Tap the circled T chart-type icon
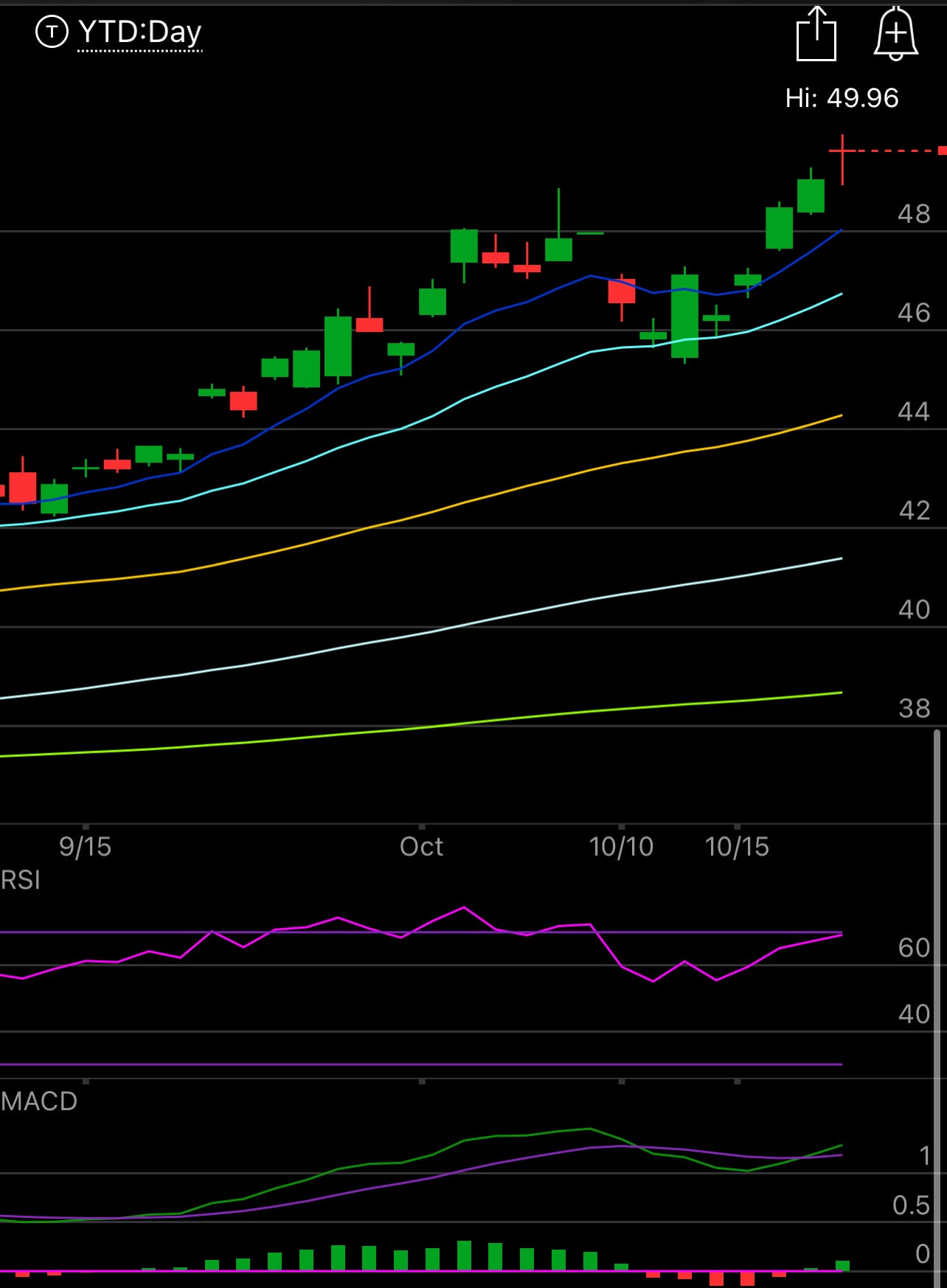The image size is (947, 1288). 52,32
